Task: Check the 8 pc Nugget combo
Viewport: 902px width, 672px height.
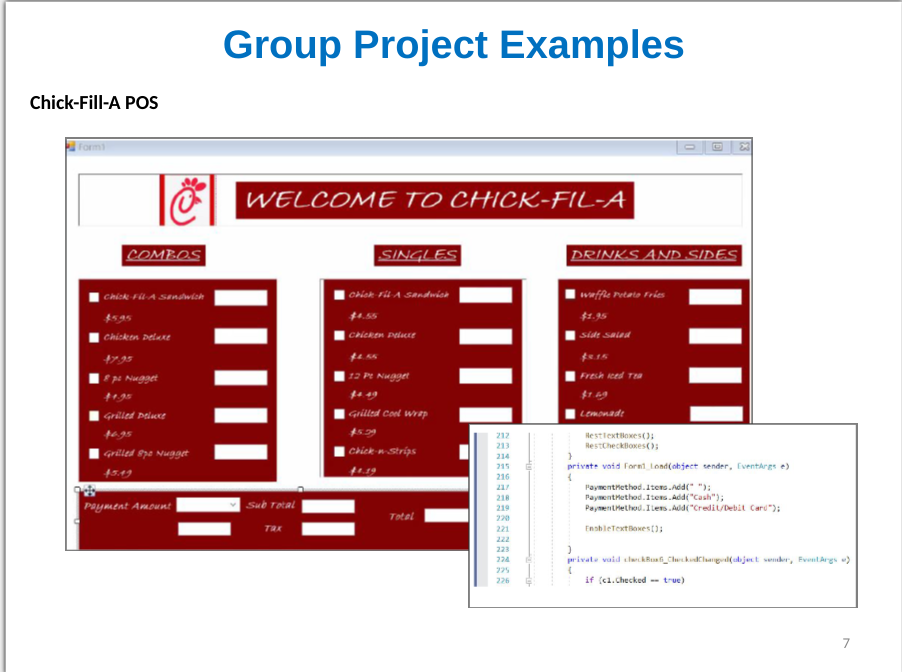Action: pos(94,378)
